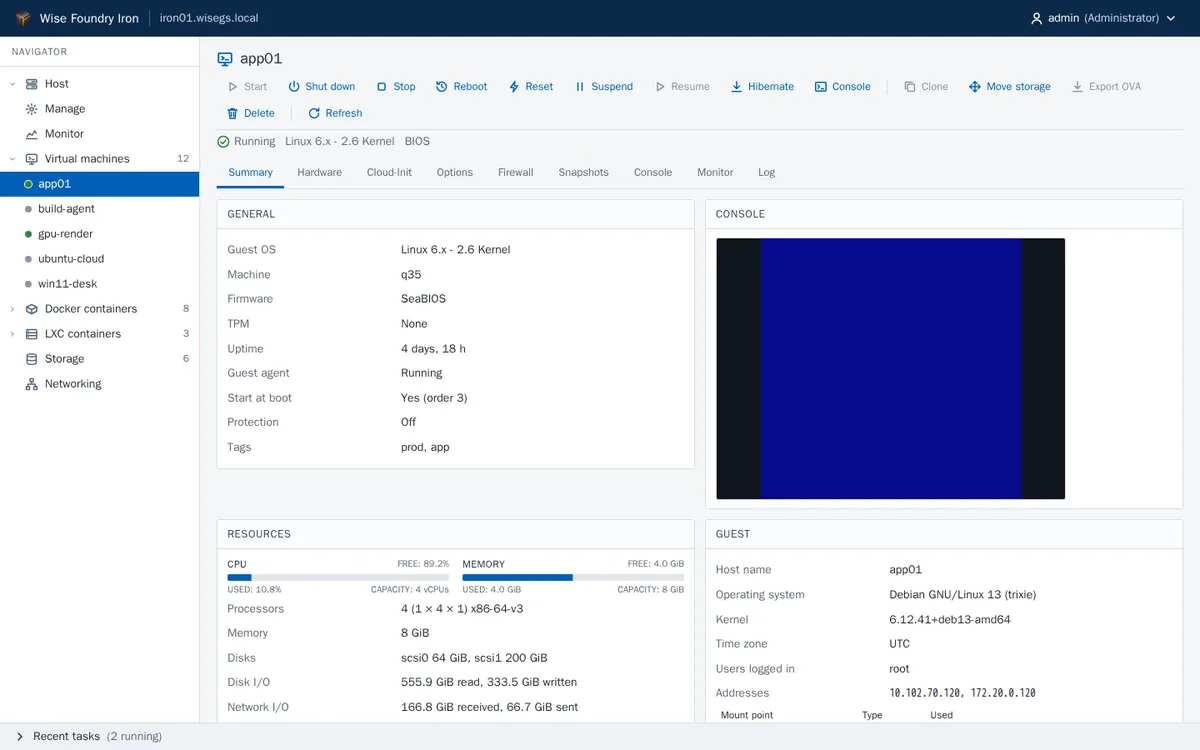1200x750 pixels.
Task: Click the Resume button
Action: tap(682, 87)
